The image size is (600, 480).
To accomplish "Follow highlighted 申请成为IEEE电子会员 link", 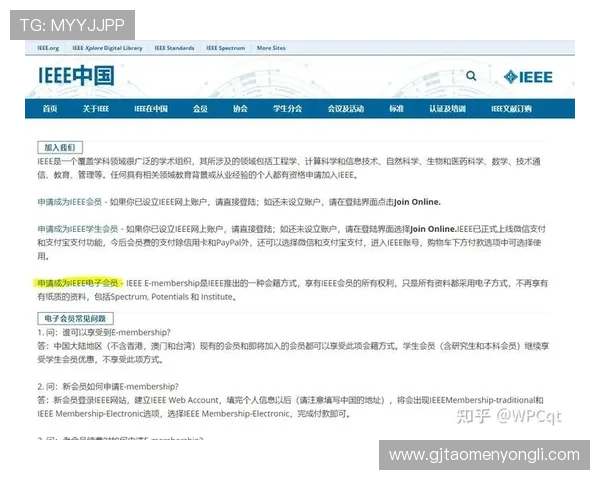I will 78,283.
